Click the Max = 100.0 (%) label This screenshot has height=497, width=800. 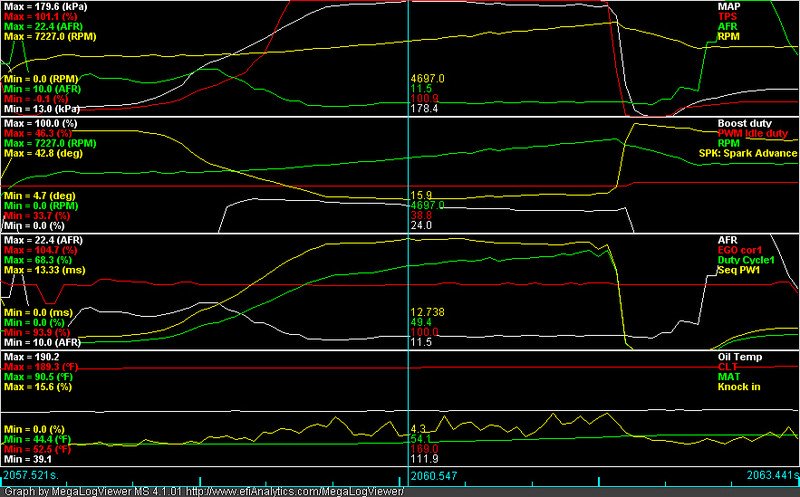41,123
